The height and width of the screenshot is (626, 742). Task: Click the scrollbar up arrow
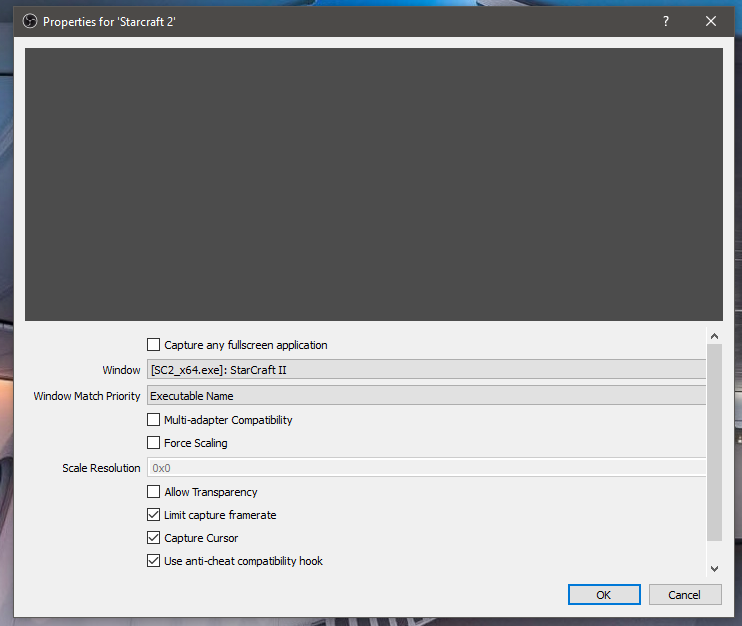click(715, 336)
